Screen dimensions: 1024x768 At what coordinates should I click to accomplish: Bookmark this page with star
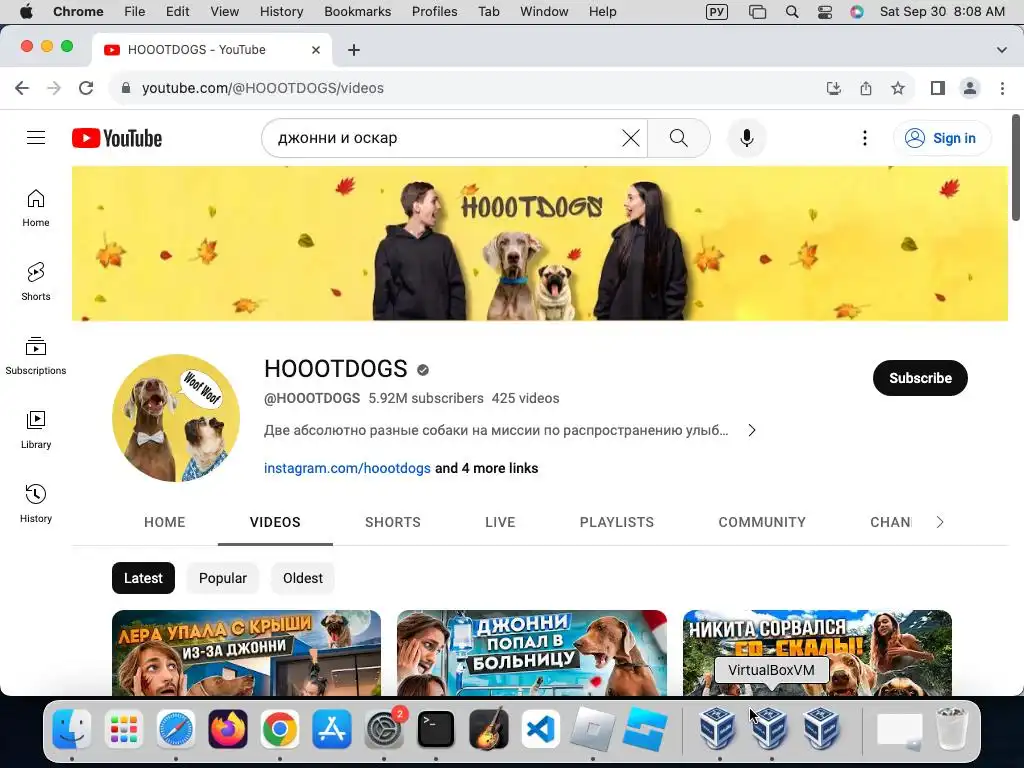[898, 88]
